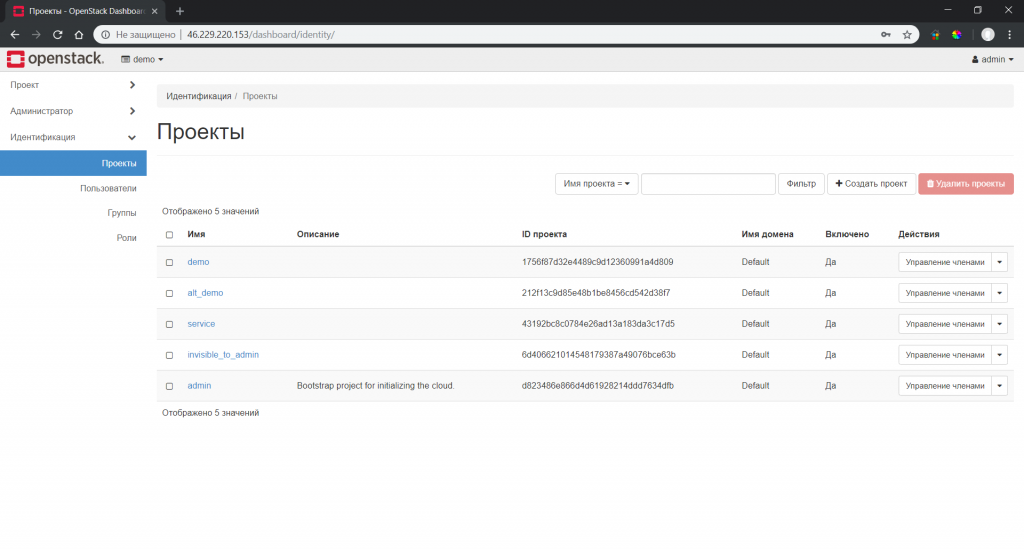Open the service project link
The image size is (1024, 549).
click(x=201, y=324)
